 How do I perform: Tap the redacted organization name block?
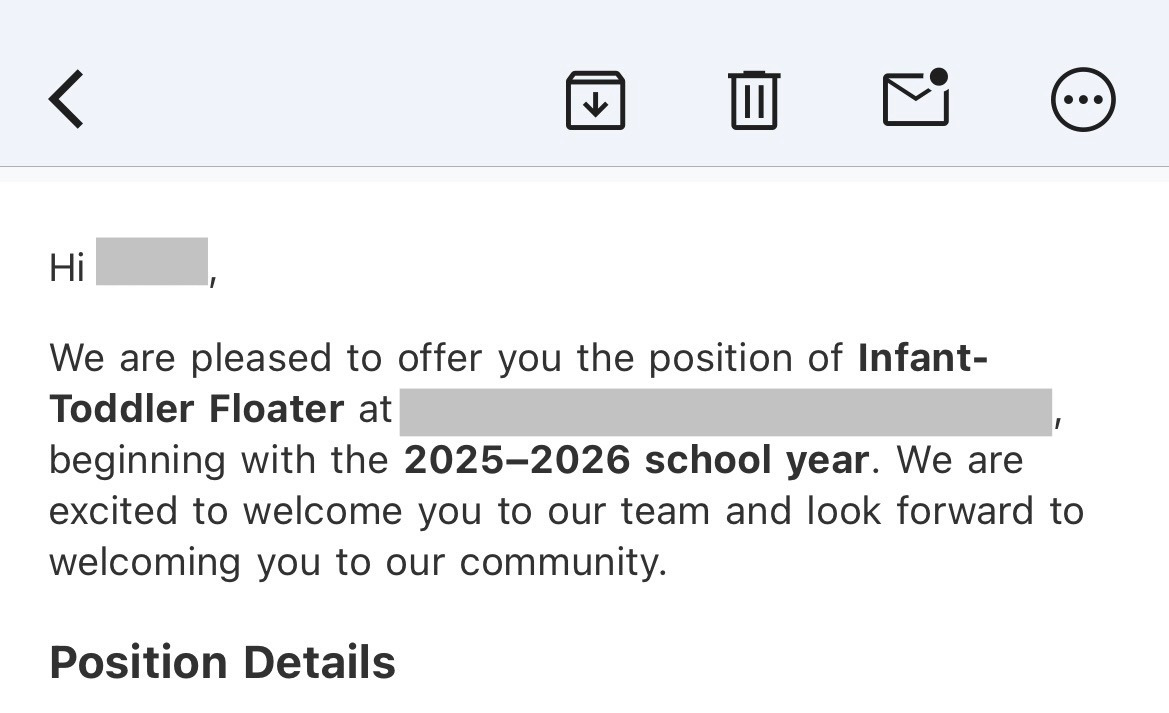point(725,412)
